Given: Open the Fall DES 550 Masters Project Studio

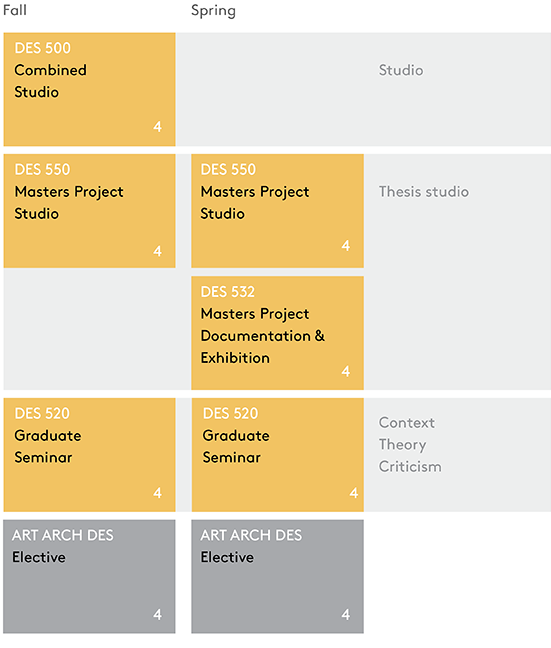Looking at the screenshot, I should point(89,211).
